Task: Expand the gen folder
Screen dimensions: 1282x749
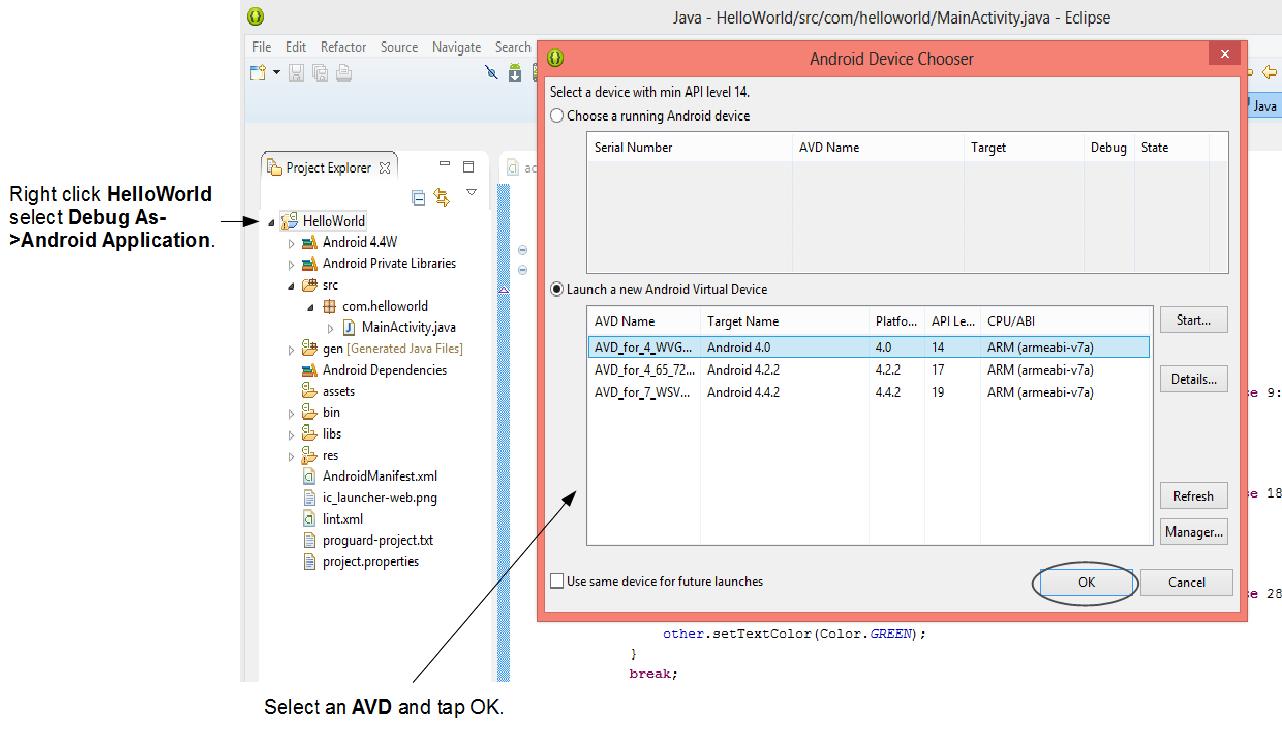Action: click(292, 349)
